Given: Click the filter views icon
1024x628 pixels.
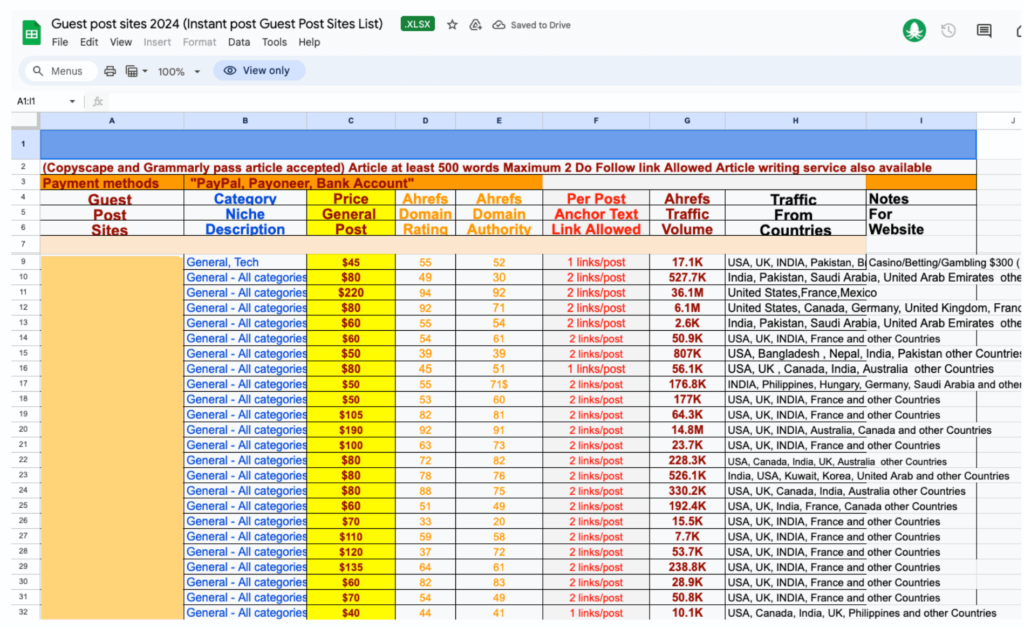Looking at the screenshot, I should pyautogui.click(x=131, y=71).
